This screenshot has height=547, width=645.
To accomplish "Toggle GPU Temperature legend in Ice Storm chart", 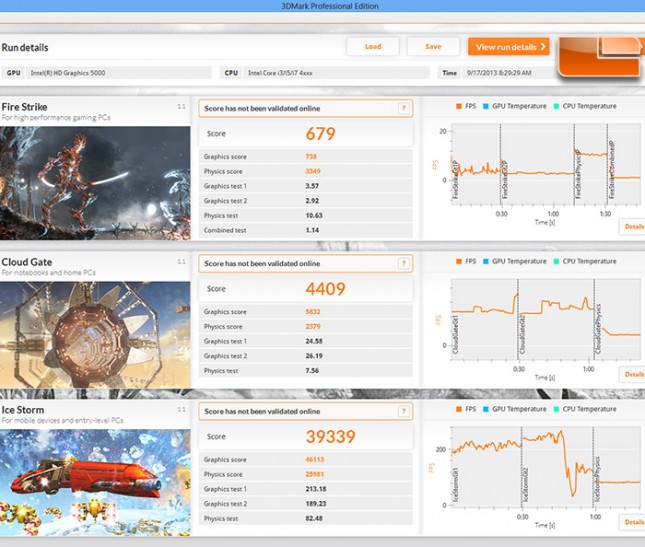I will point(515,409).
